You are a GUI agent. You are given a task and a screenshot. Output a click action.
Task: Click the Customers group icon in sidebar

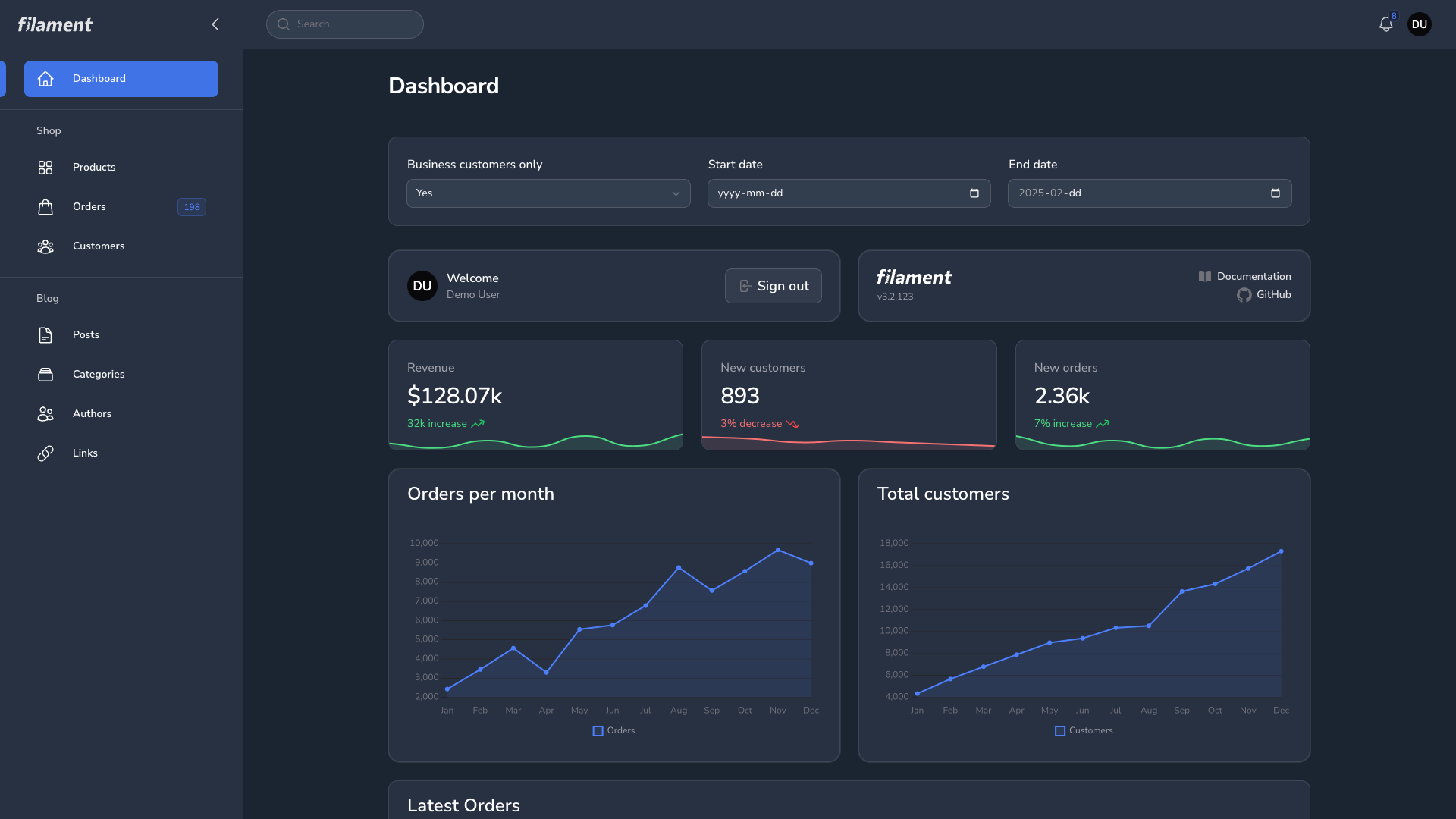[45, 246]
